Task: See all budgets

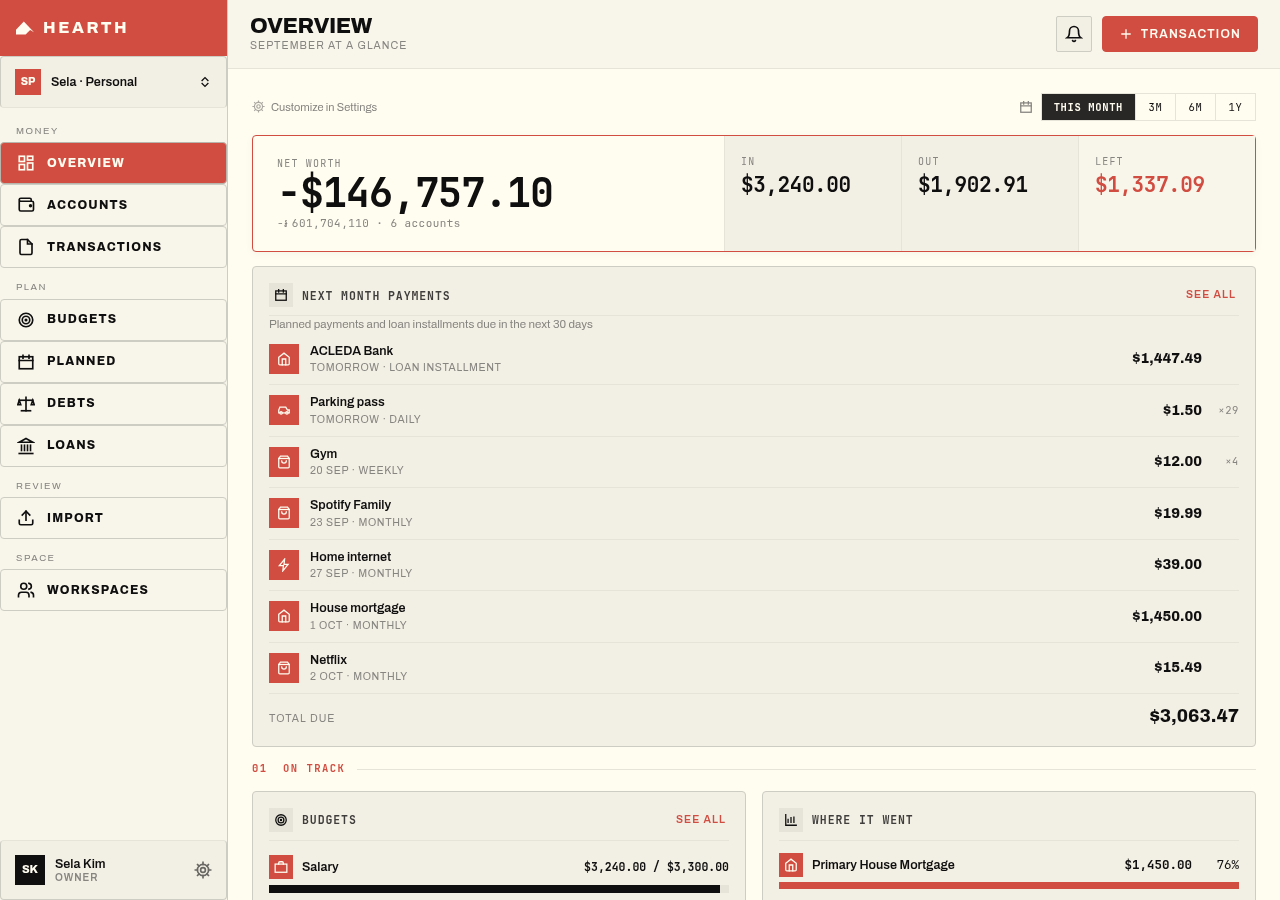Action: pyautogui.click(x=701, y=820)
